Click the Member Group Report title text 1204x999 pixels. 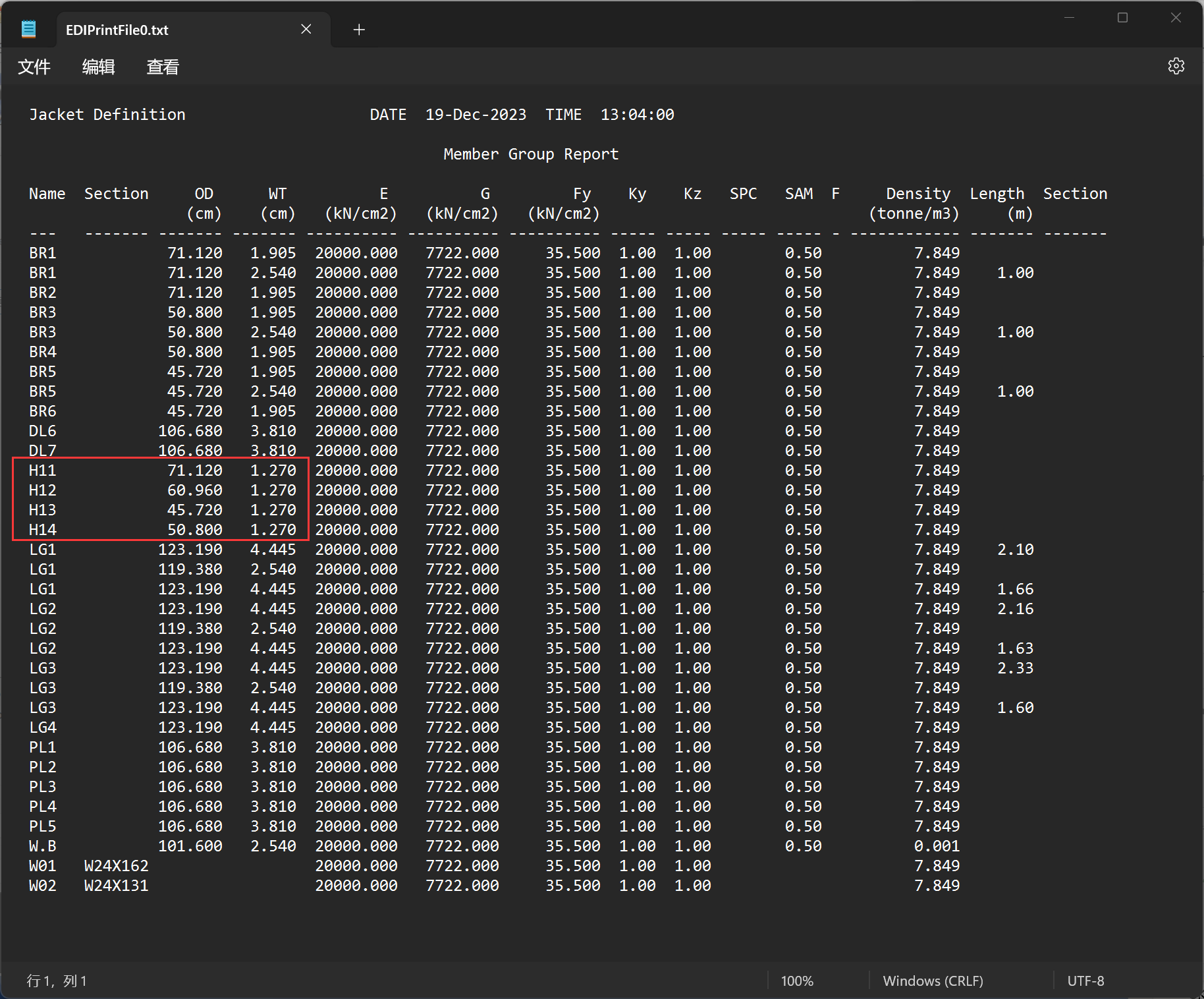coord(531,154)
